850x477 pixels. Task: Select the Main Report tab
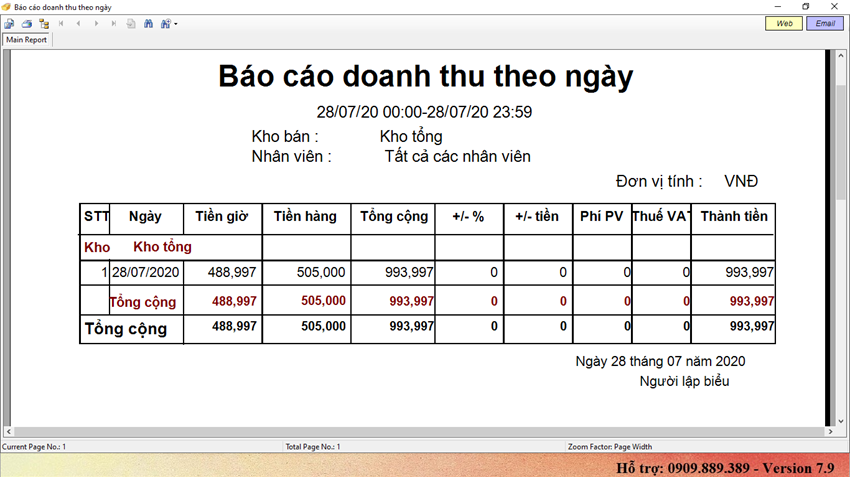click(x=27, y=40)
